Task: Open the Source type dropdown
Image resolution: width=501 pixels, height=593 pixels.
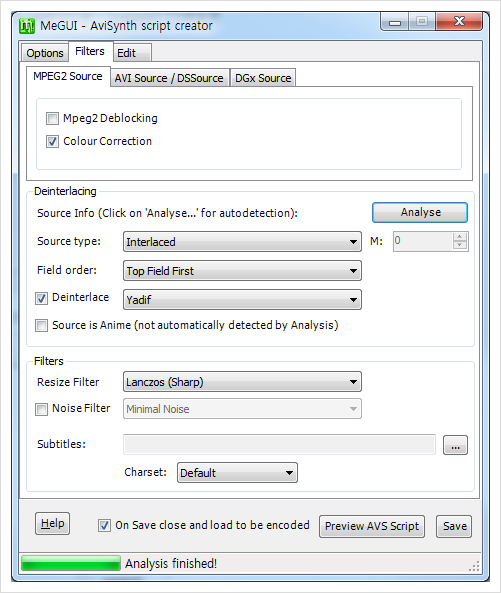Action: 242,242
